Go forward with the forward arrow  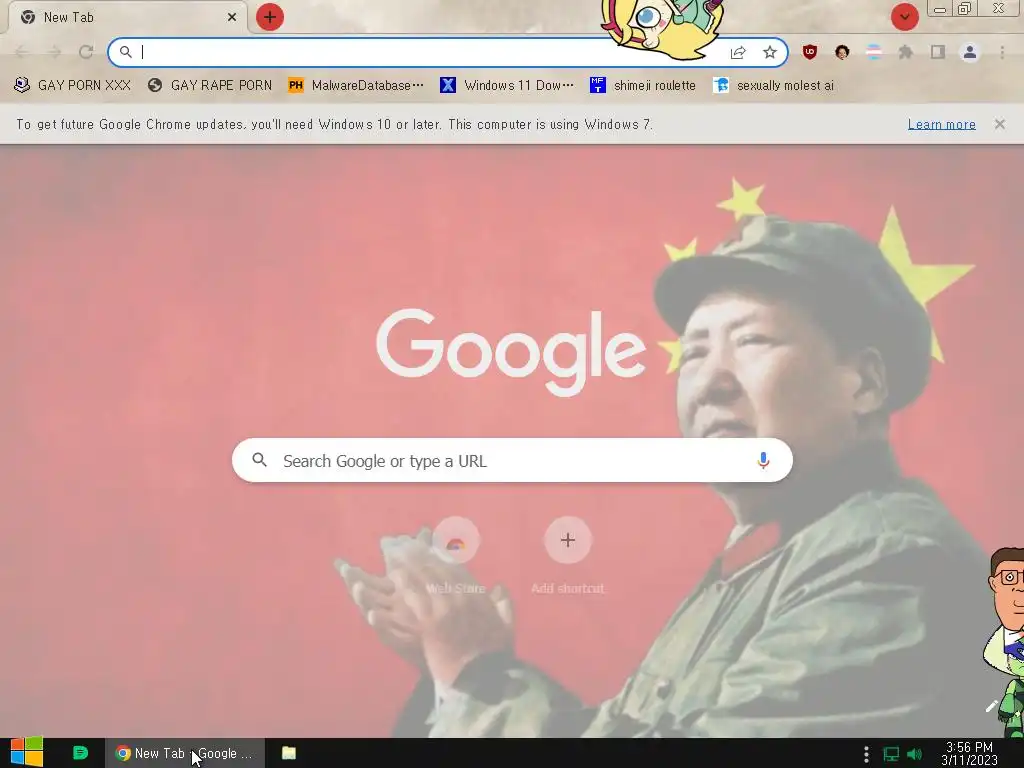(x=54, y=52)
